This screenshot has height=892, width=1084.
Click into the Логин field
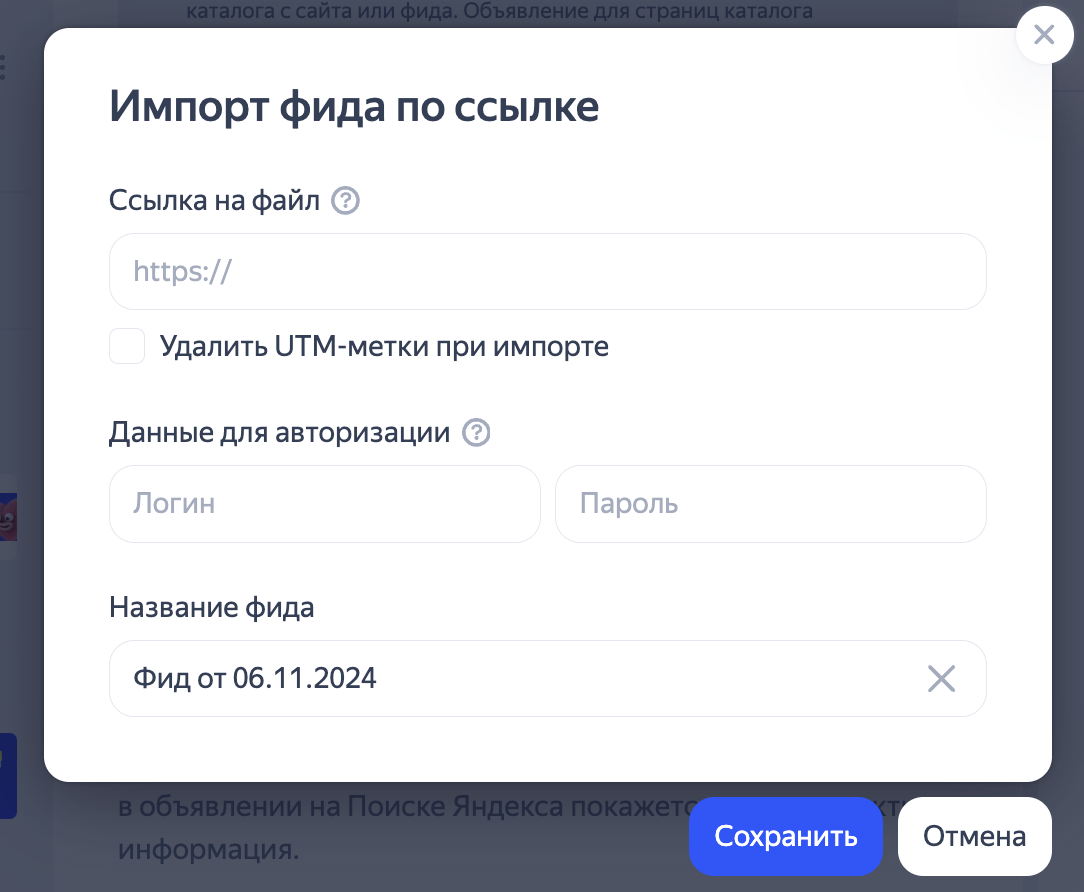coord(325,504)
